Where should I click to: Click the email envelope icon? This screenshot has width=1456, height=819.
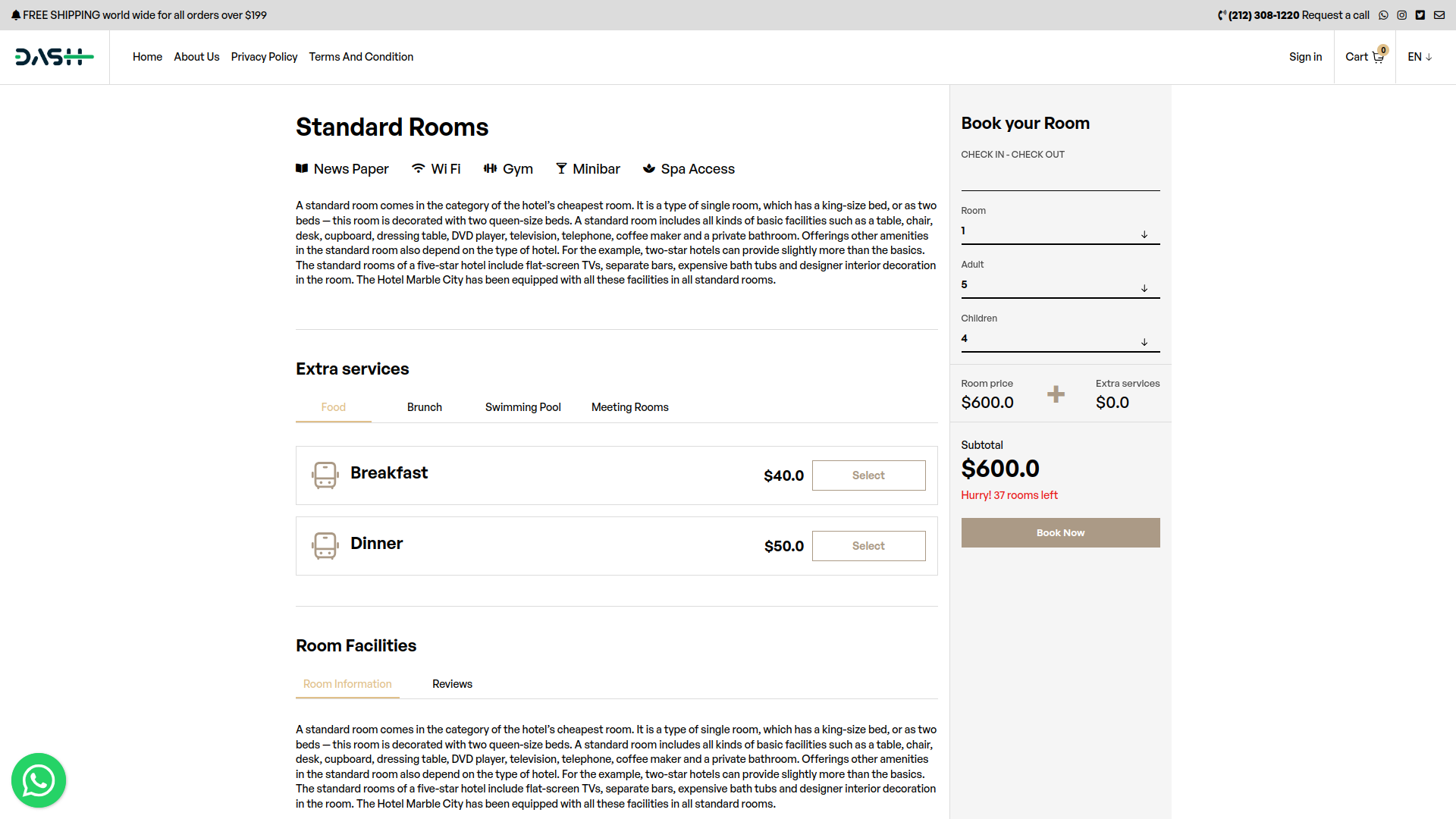point(1439,15)
